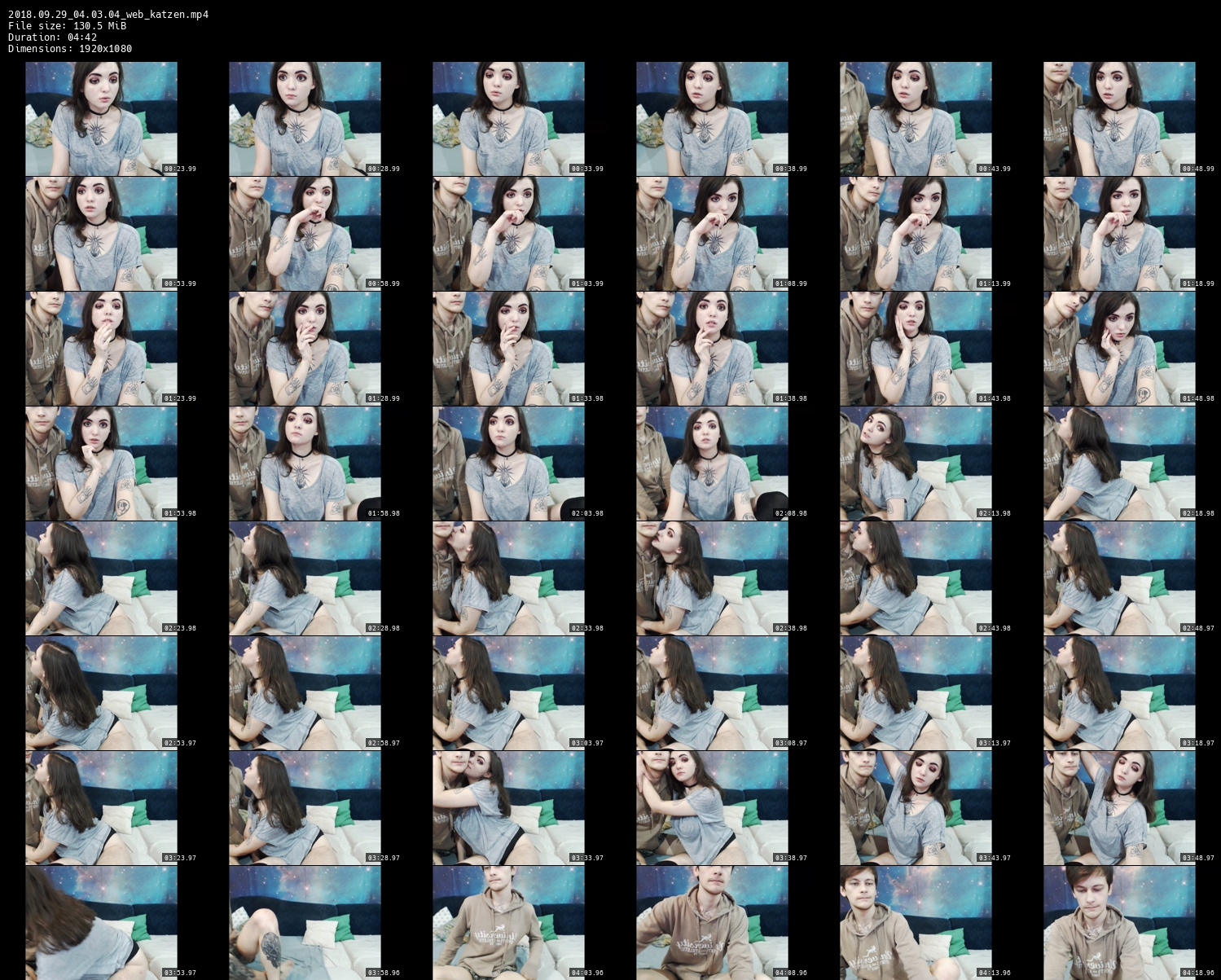Select the thumbnail stamped 01:13.99
This screenshot has width=1221, height=980.
pyautogui.click(x=916, y=234)
